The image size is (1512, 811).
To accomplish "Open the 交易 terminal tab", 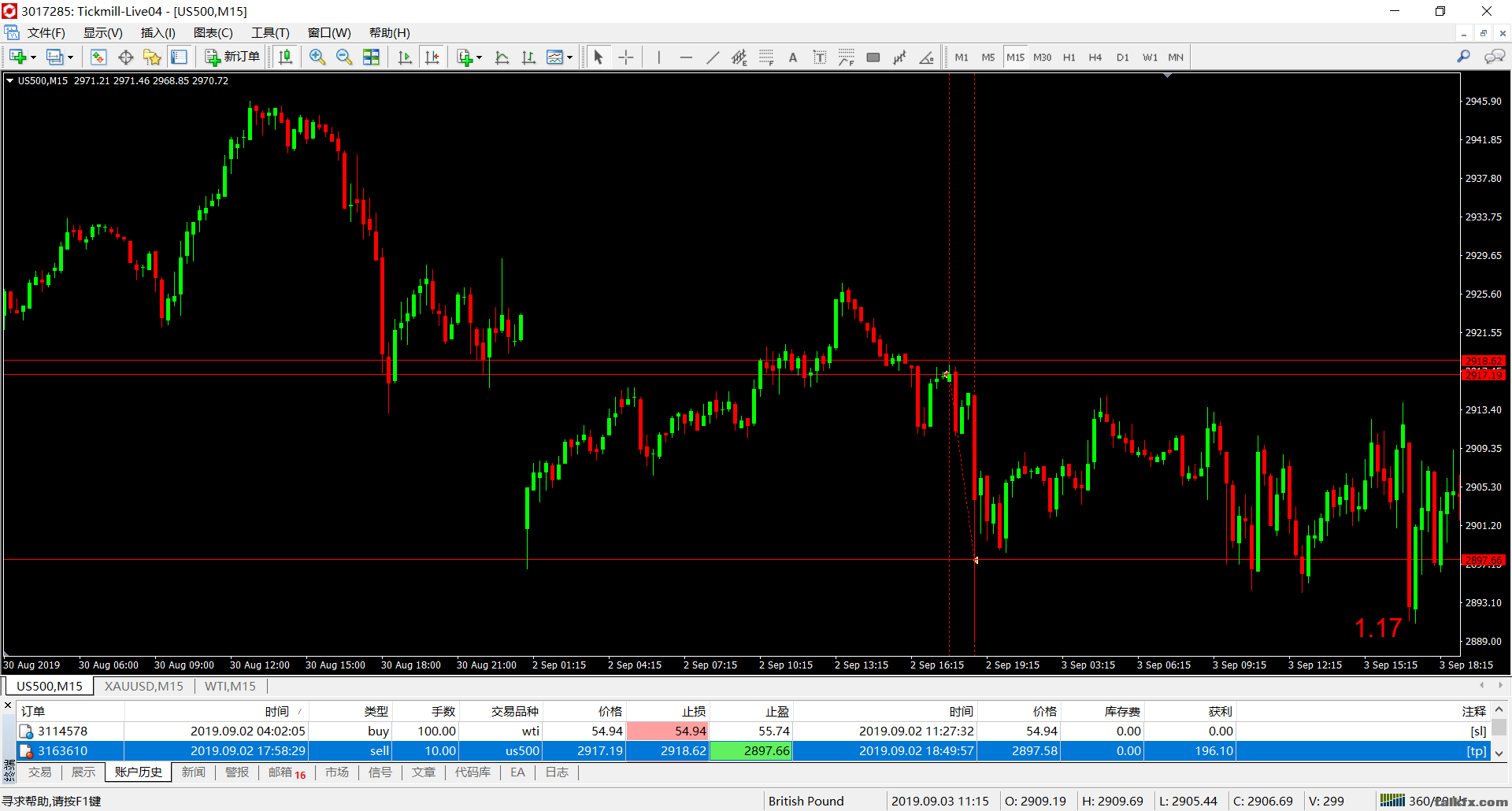I will click(39, 772).
